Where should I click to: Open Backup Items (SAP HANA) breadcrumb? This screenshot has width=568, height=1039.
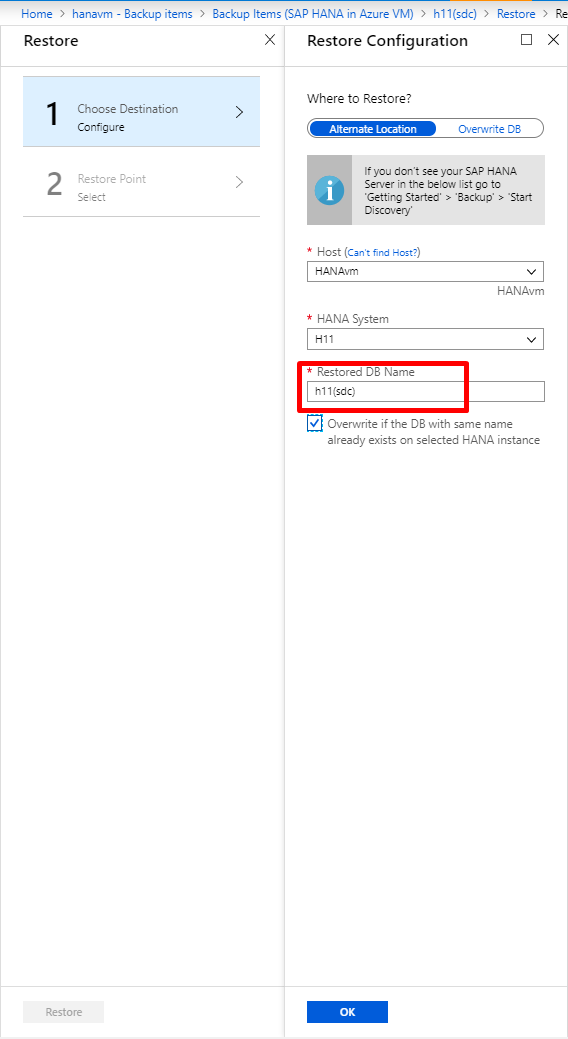coord(313,14)
